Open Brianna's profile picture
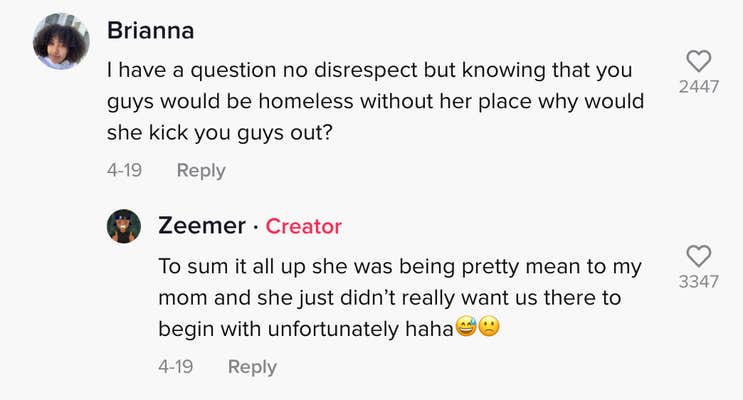743x400 pixels. [62, 42]
